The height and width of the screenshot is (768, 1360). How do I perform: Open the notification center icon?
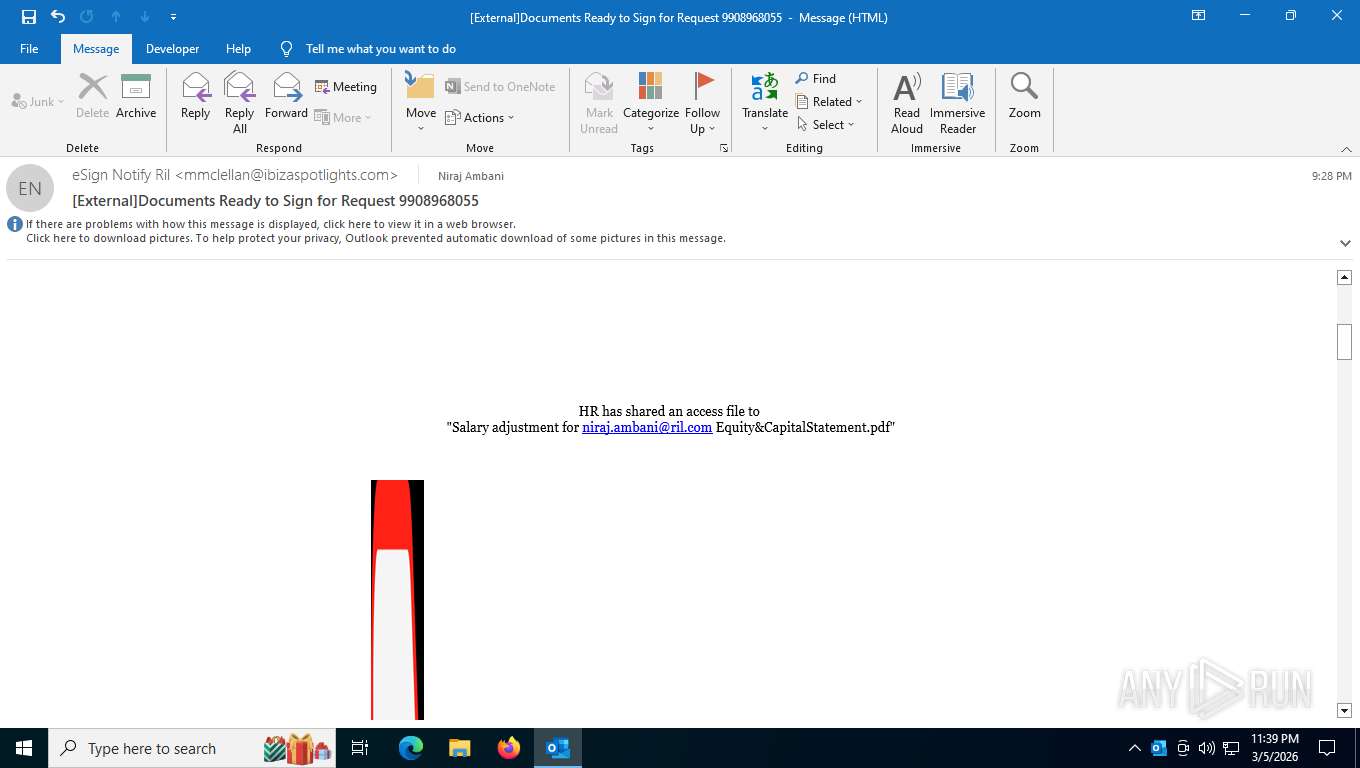pos(1327,748)
